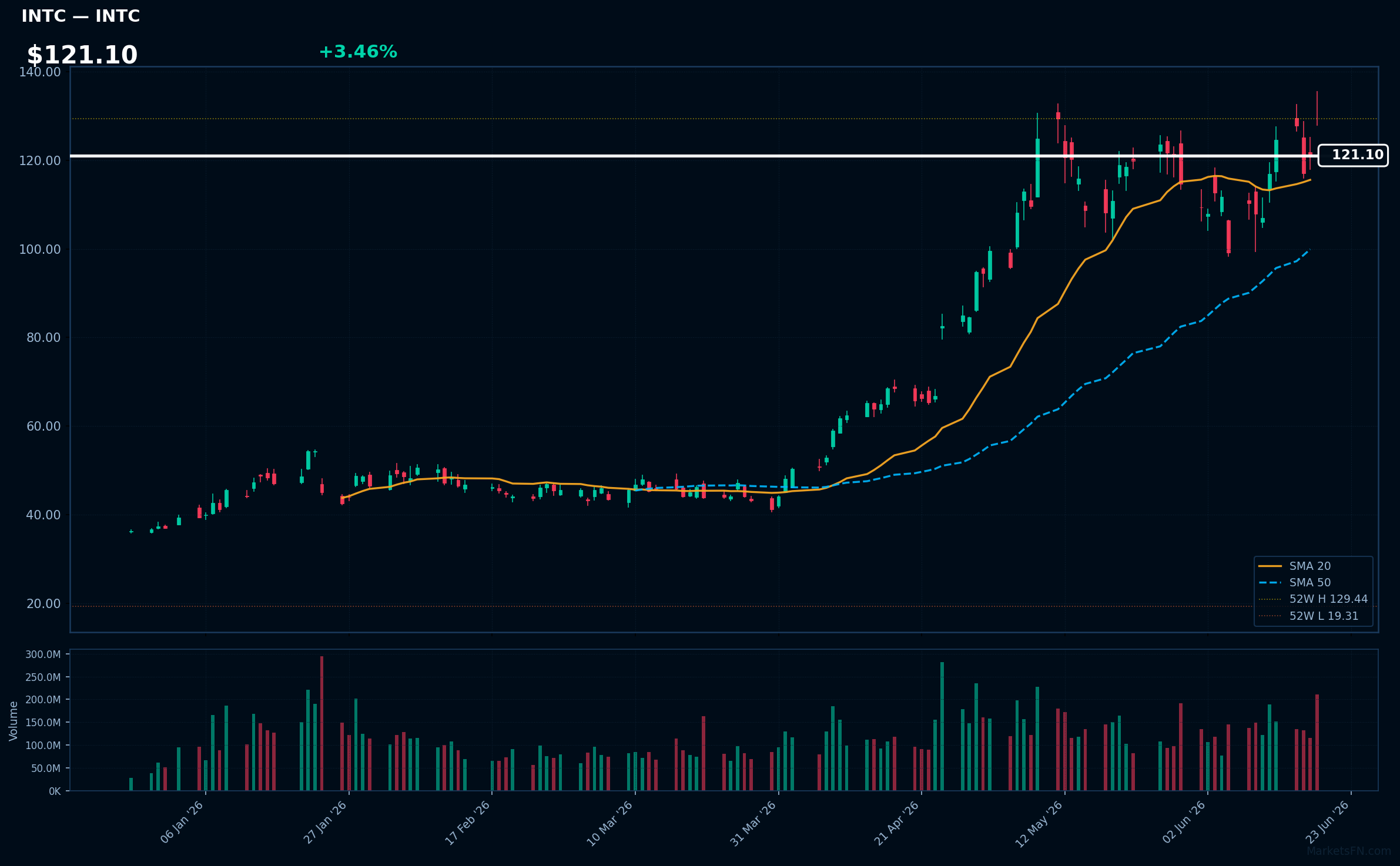The image size is (1400, 866).
Task: Click the 100.00 price axis label
Action: [x=40, y=249]
